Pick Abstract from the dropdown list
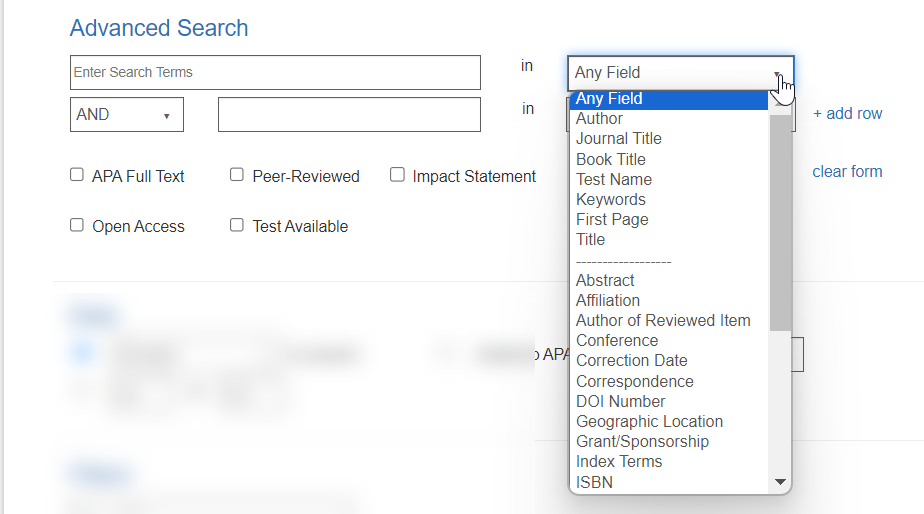Screen dimensions: 924x514 (669, 280)
